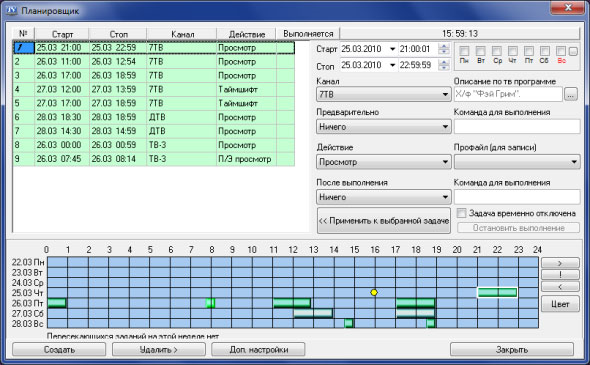Open the Цвет color button
The image size is (590, 365).
pos(560,304)
